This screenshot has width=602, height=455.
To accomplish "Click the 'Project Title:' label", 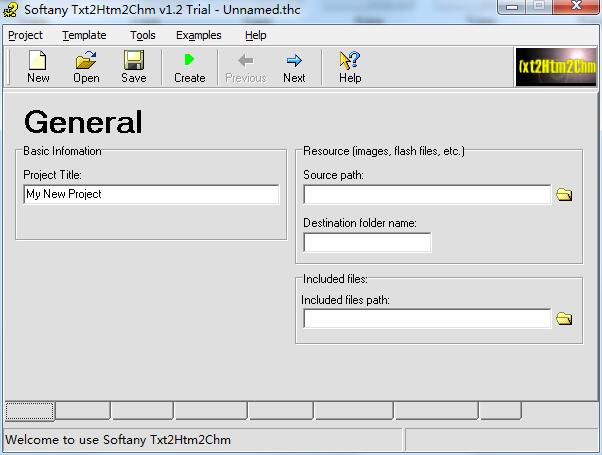I will [x=53, y=175].
